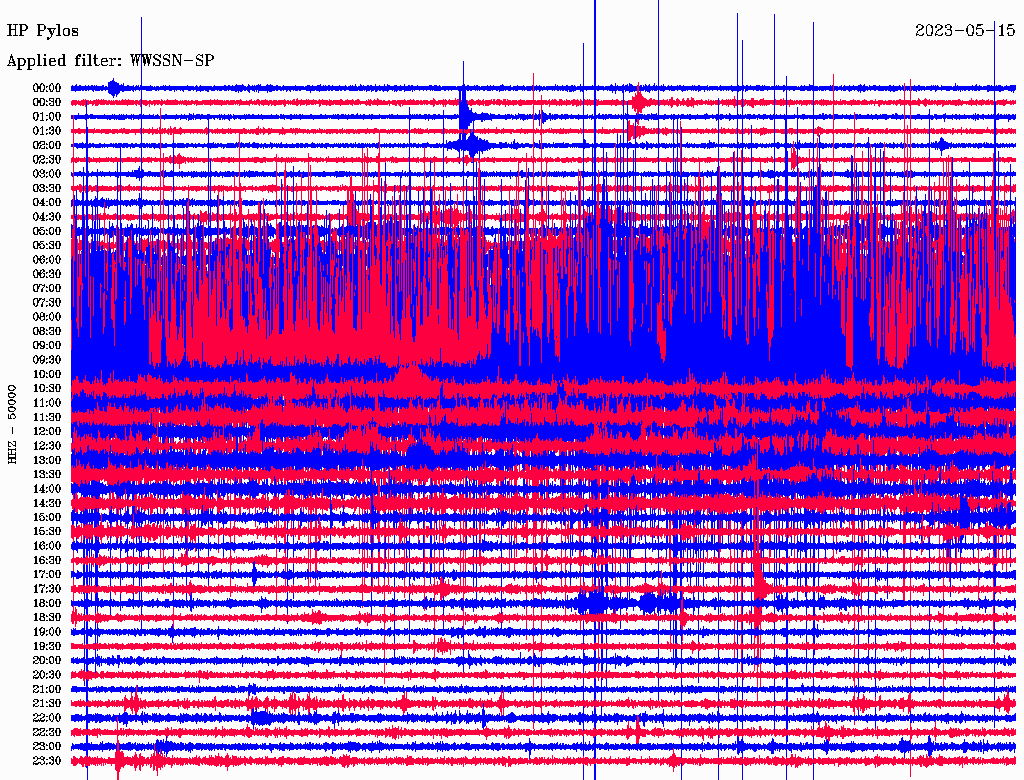Click the large blue event on 18:00 trace
Viewport: 1024px width, 780px height.
pyautogui.click(x=595, y=602)
